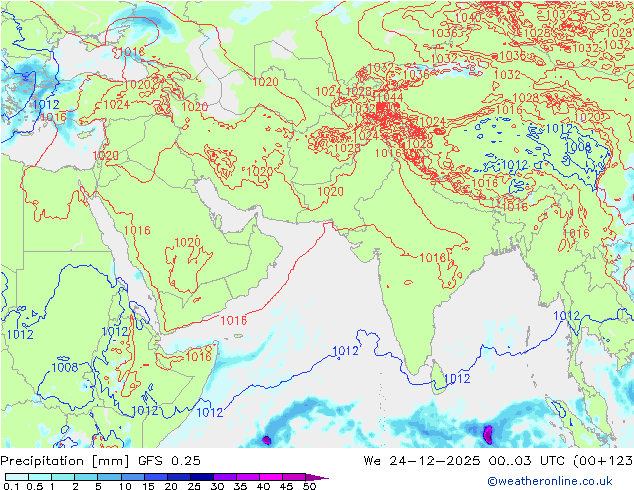The width and height of the screenshot is (634, 490).
Task: Click the red '1016' label over Arabian Sea
Action: (x=233, y=321)
